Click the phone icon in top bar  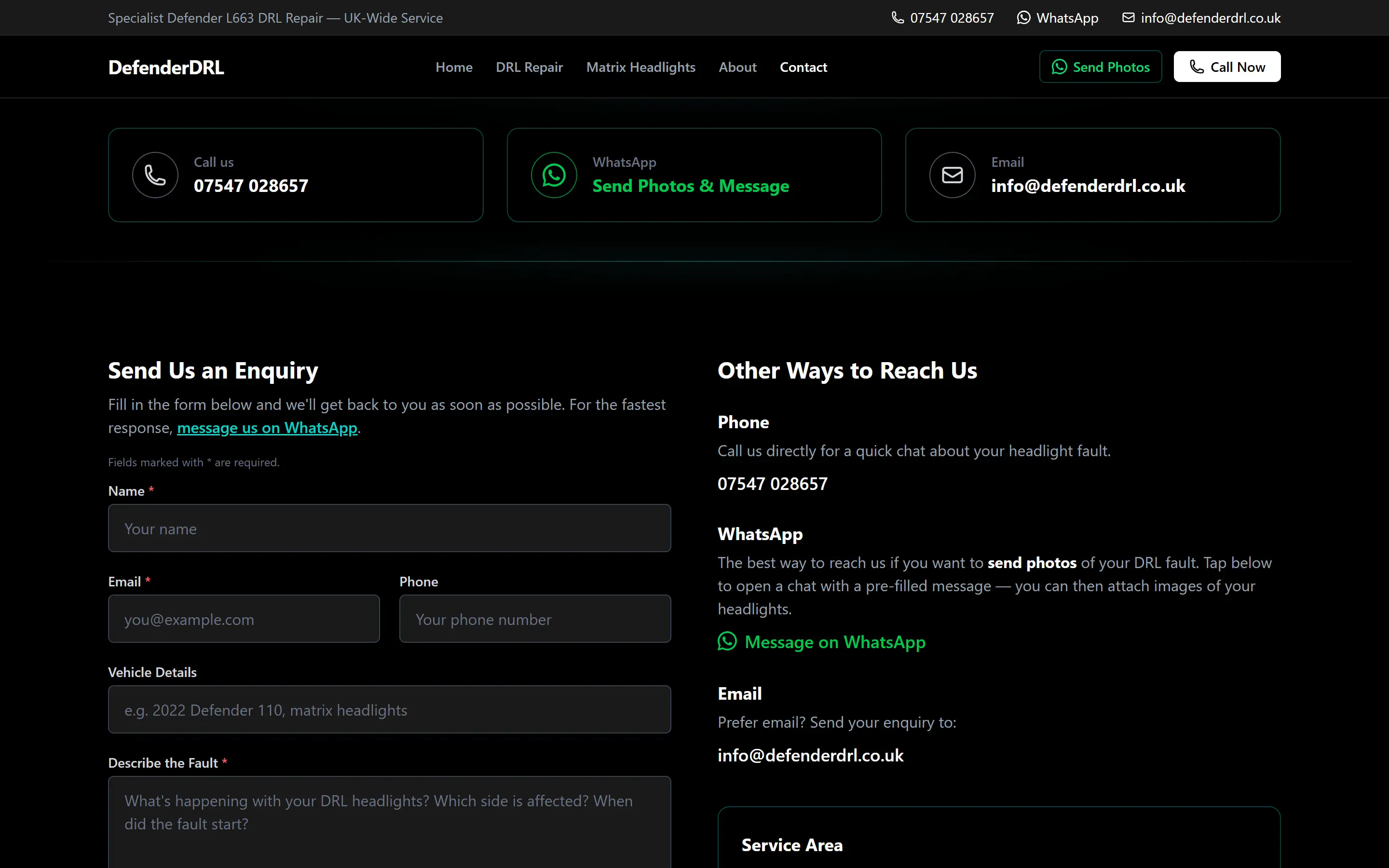click(x=897, y=18)
